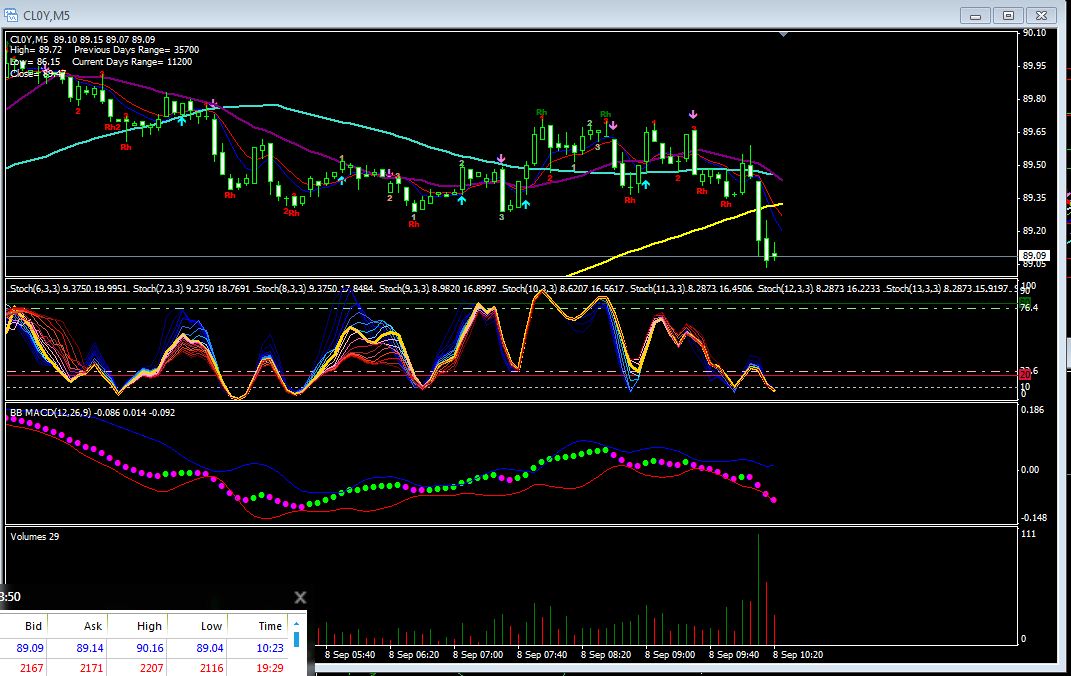Click the 8 Sep 10:20 time axis label

[798, 654]
